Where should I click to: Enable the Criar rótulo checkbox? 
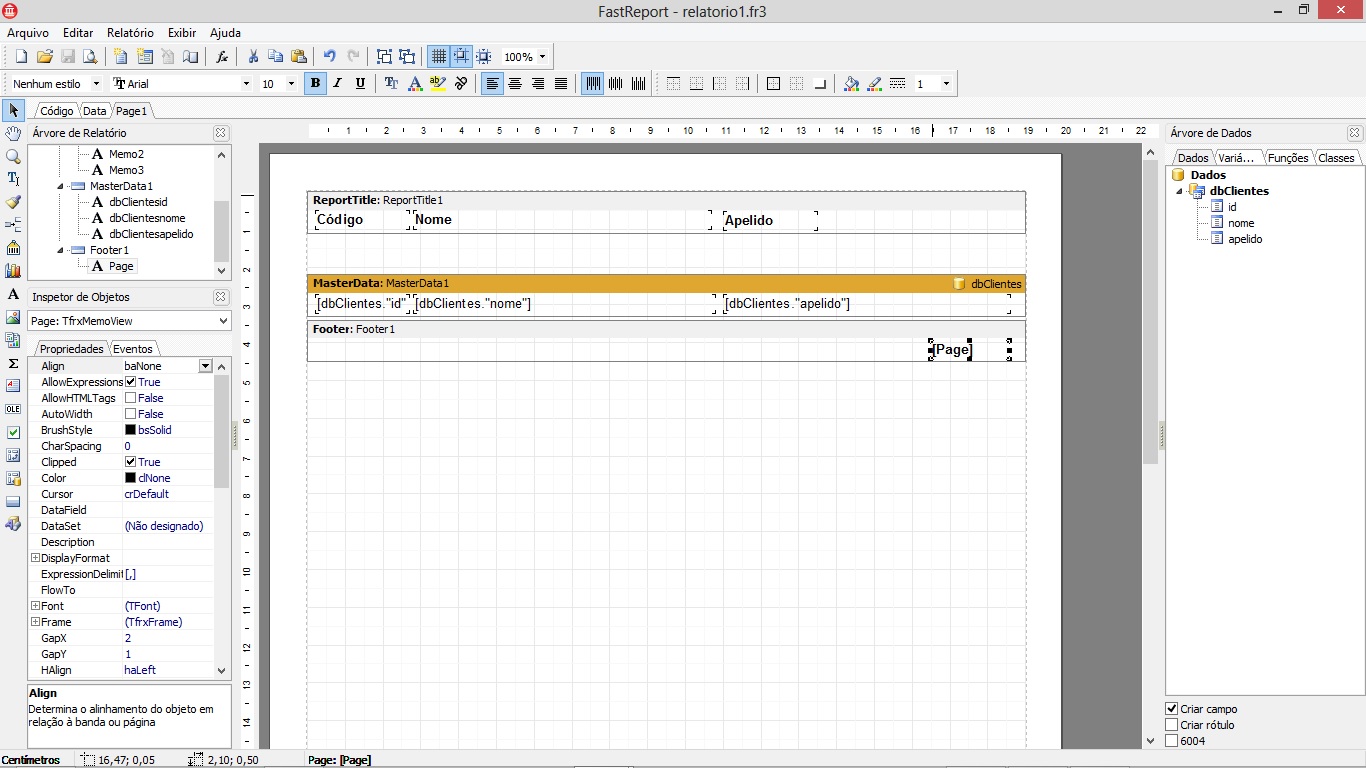[x=1169, y=724]
